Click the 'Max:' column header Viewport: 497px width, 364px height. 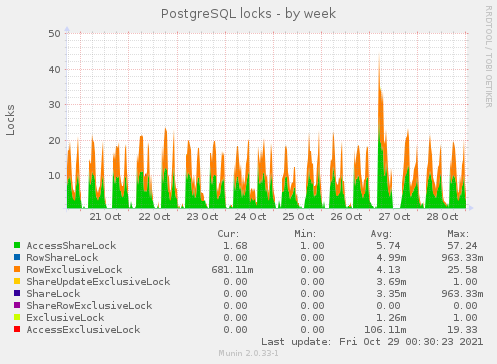click(458, 234)
